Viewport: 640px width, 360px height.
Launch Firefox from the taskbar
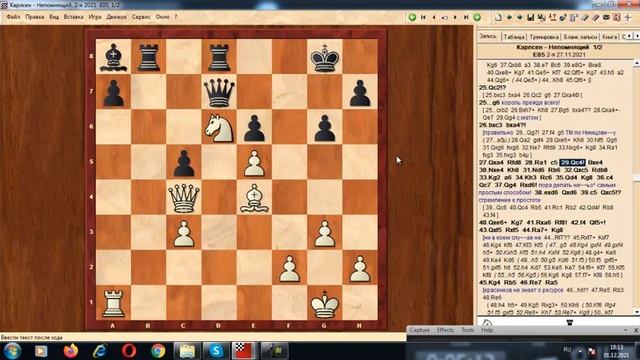[x=71, y=351]
